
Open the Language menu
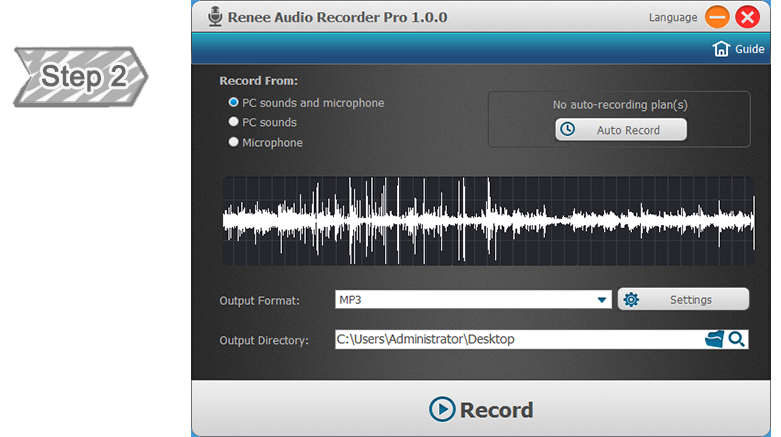pos(672,17)
